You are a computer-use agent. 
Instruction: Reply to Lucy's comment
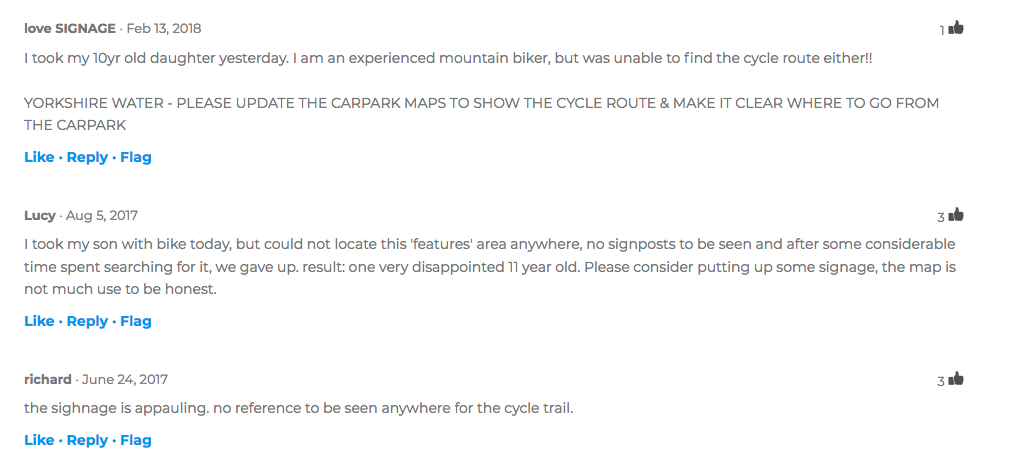click(x=87, y=321)
